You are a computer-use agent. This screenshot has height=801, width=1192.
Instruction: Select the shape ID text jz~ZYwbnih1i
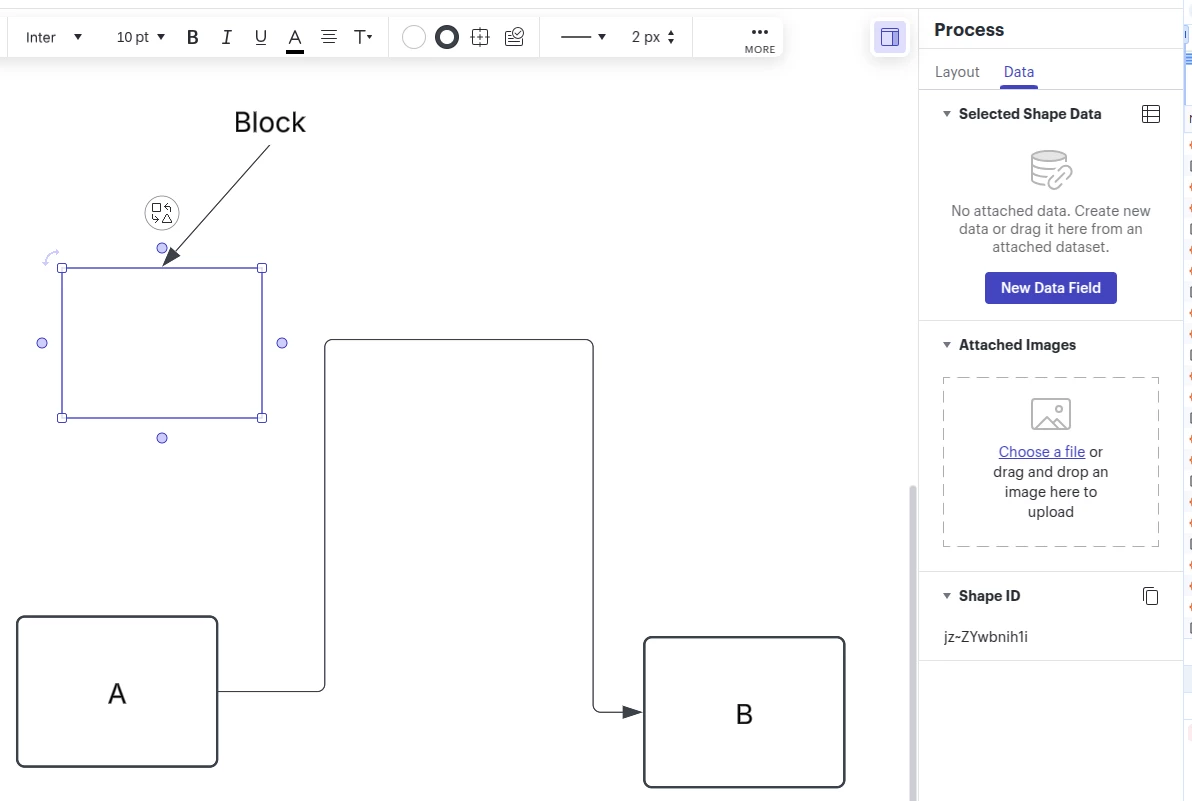click(986, 637)
